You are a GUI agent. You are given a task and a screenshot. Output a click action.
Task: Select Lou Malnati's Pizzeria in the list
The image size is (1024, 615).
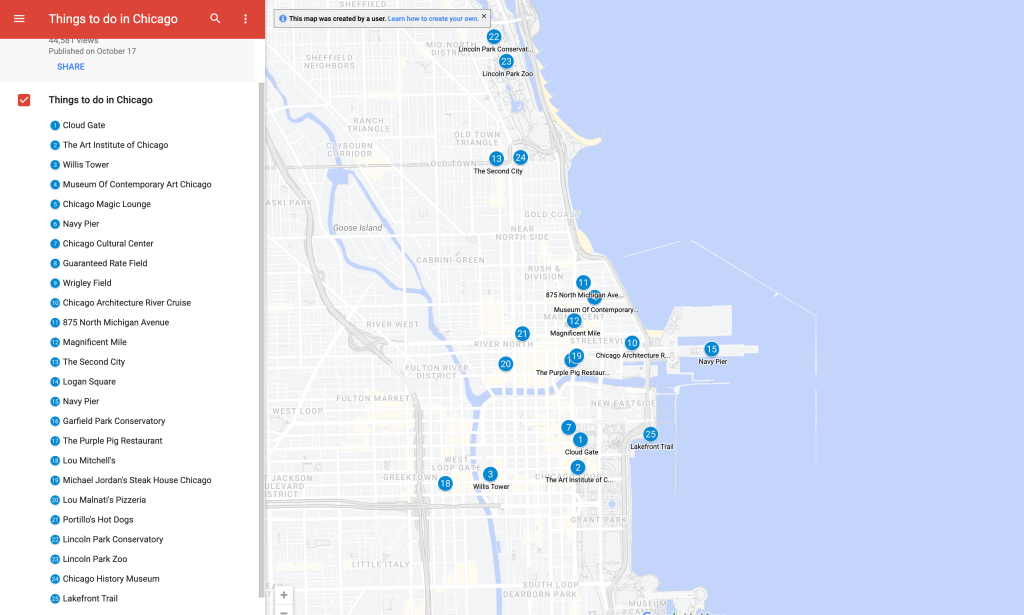[x=104, y=500]
